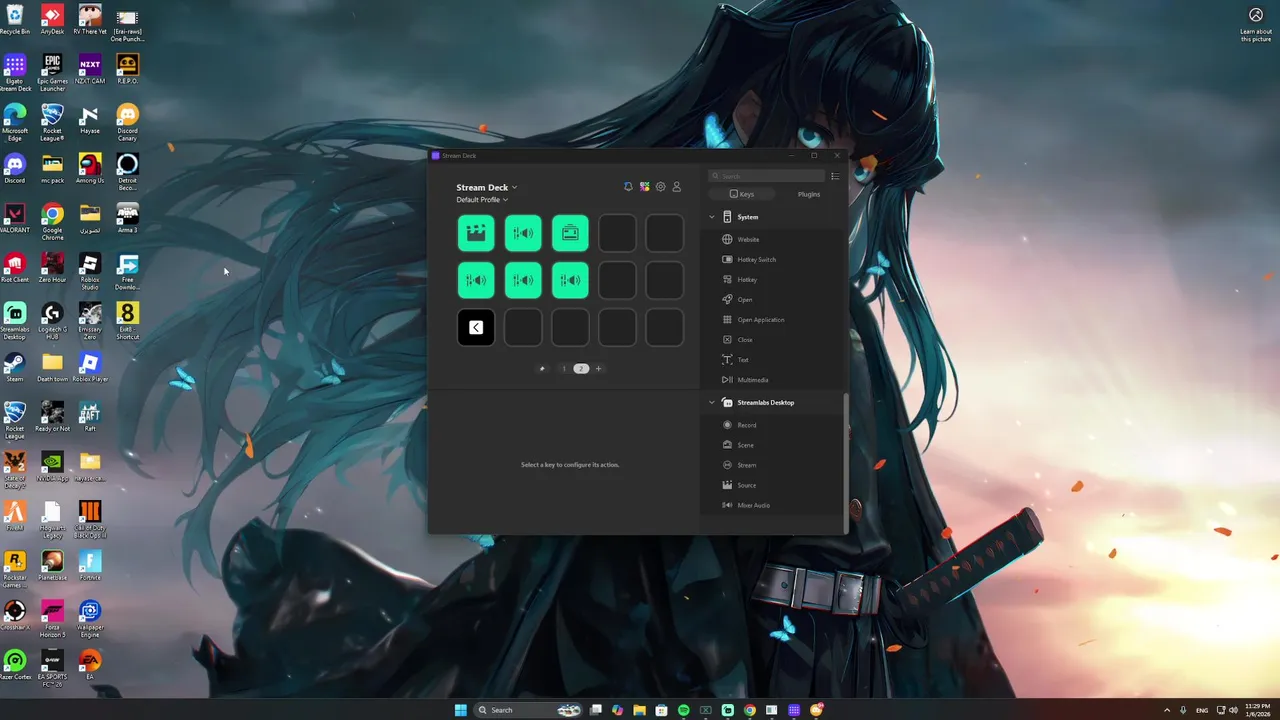Collapse the Streamlabs Desktop category chevron
This screenshot has width=1280, height=720.
(712, 402)
